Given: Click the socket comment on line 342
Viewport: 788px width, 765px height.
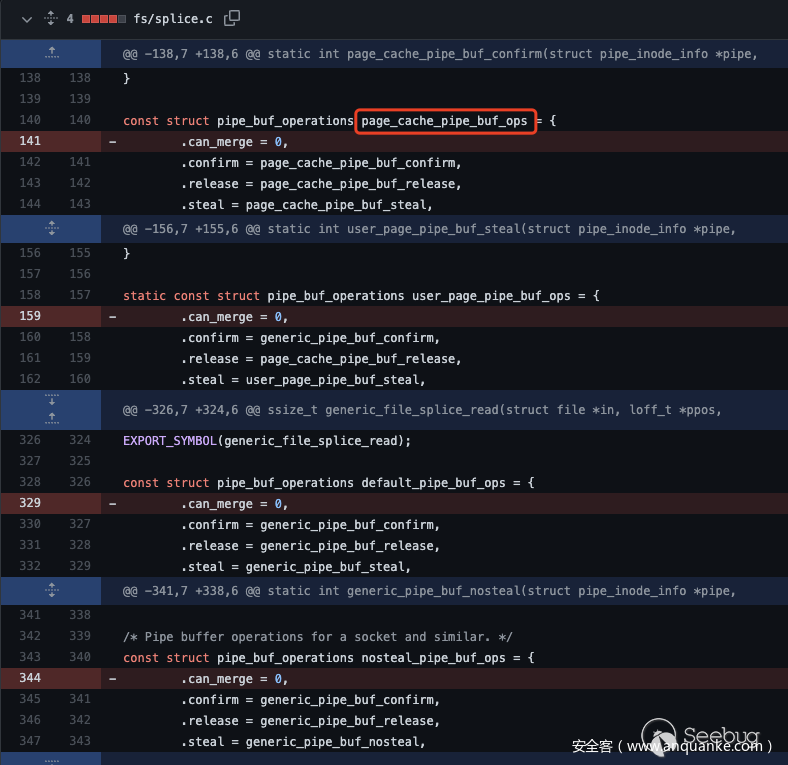Looking at the screenshot, I should [318, 637].
